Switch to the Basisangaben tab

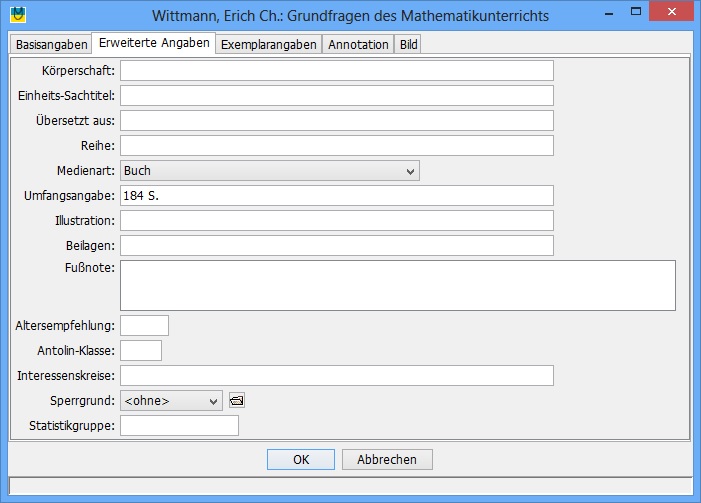coord(51,45)
